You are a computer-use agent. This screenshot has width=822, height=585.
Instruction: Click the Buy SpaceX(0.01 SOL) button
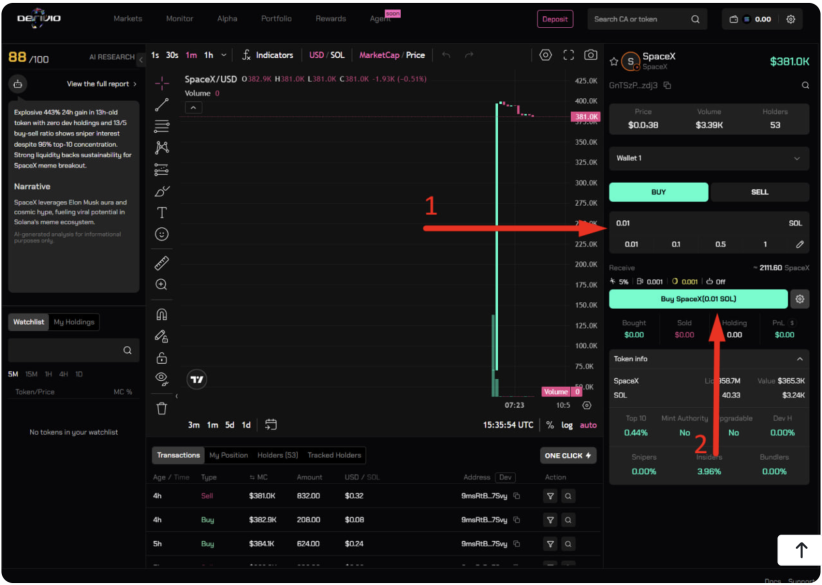(699, 299)
